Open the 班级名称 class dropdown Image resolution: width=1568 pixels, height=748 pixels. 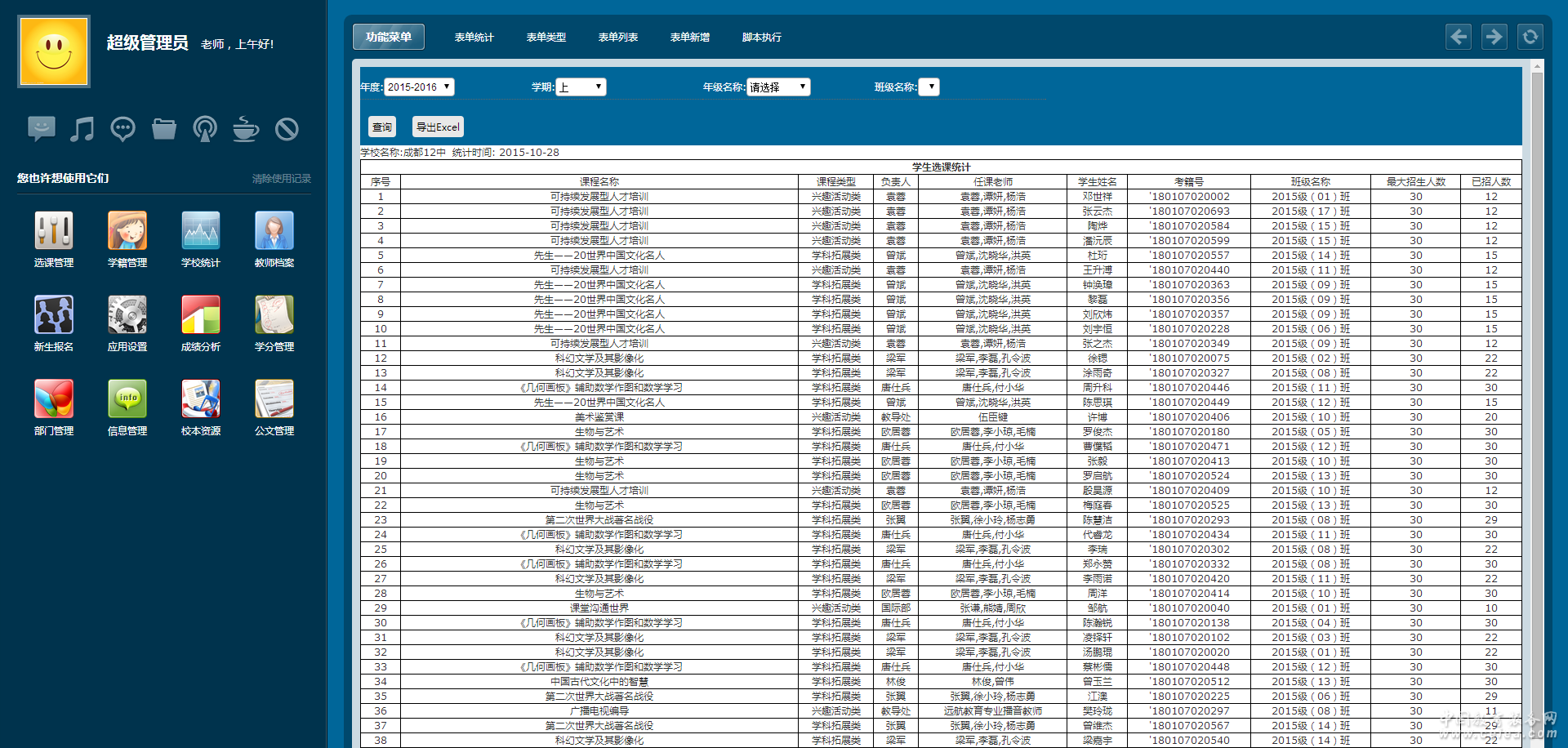pyautogui.click(x=929, y=87)
